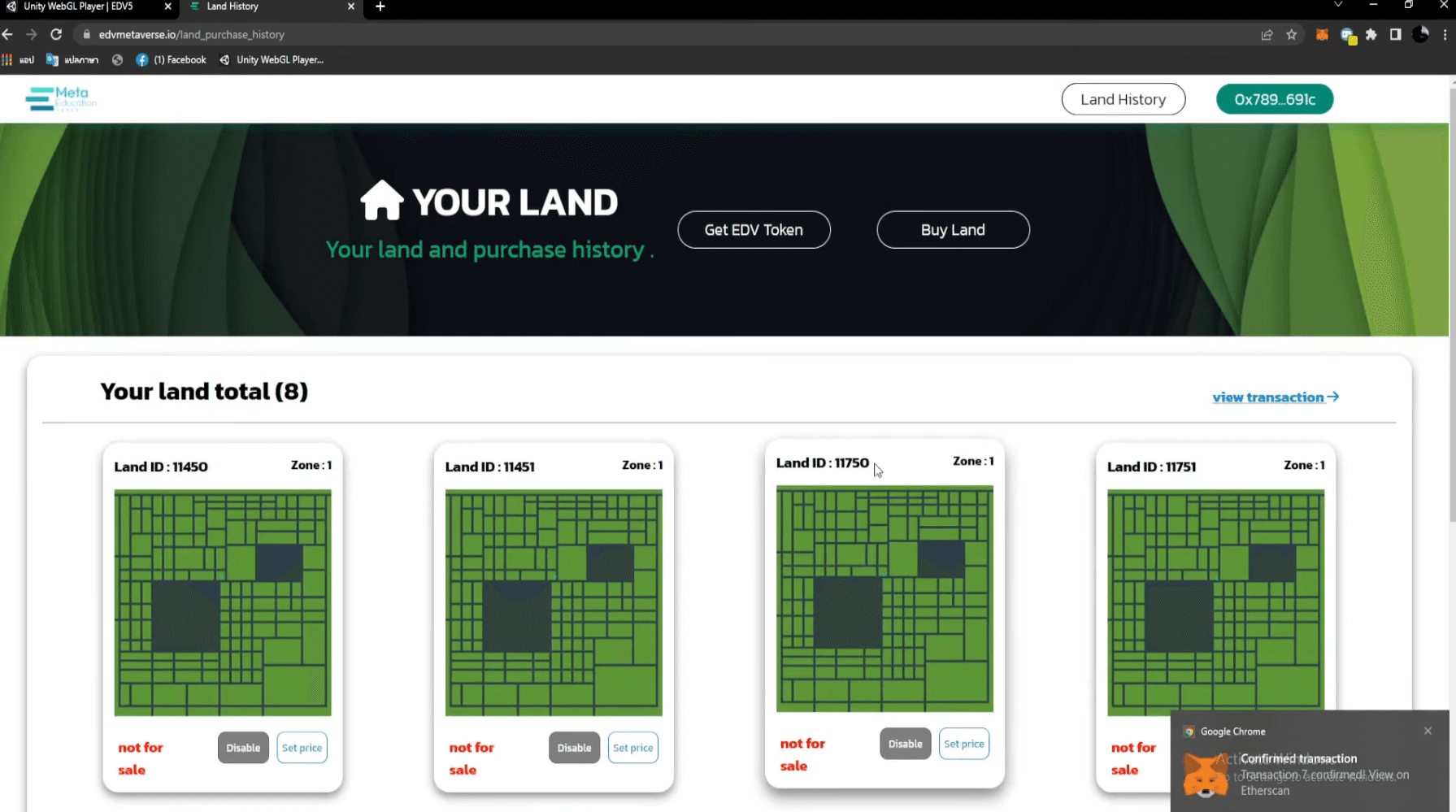The height and width of the screenshot is (812, 1456).
Task: Expand the tab search chevron
Action: tap(1337, 6)
